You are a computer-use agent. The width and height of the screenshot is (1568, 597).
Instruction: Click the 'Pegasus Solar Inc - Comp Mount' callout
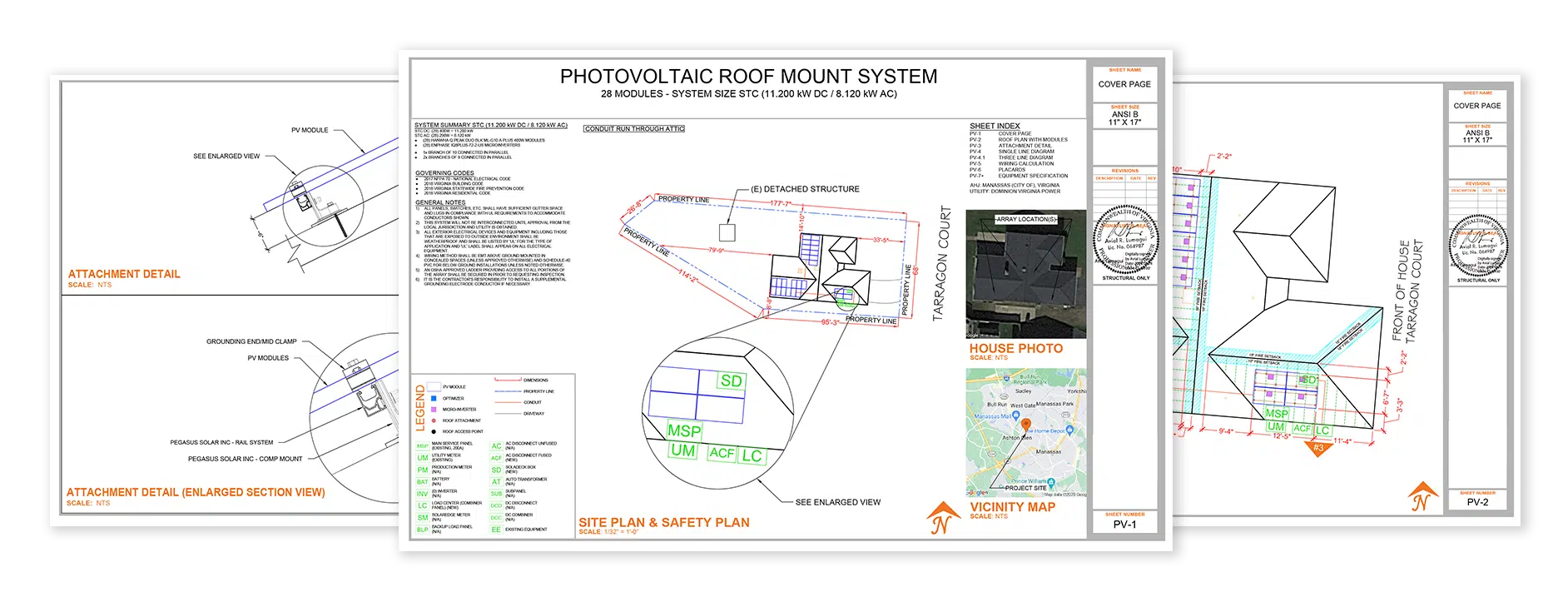pyautogui.click(x=246, y=459)
